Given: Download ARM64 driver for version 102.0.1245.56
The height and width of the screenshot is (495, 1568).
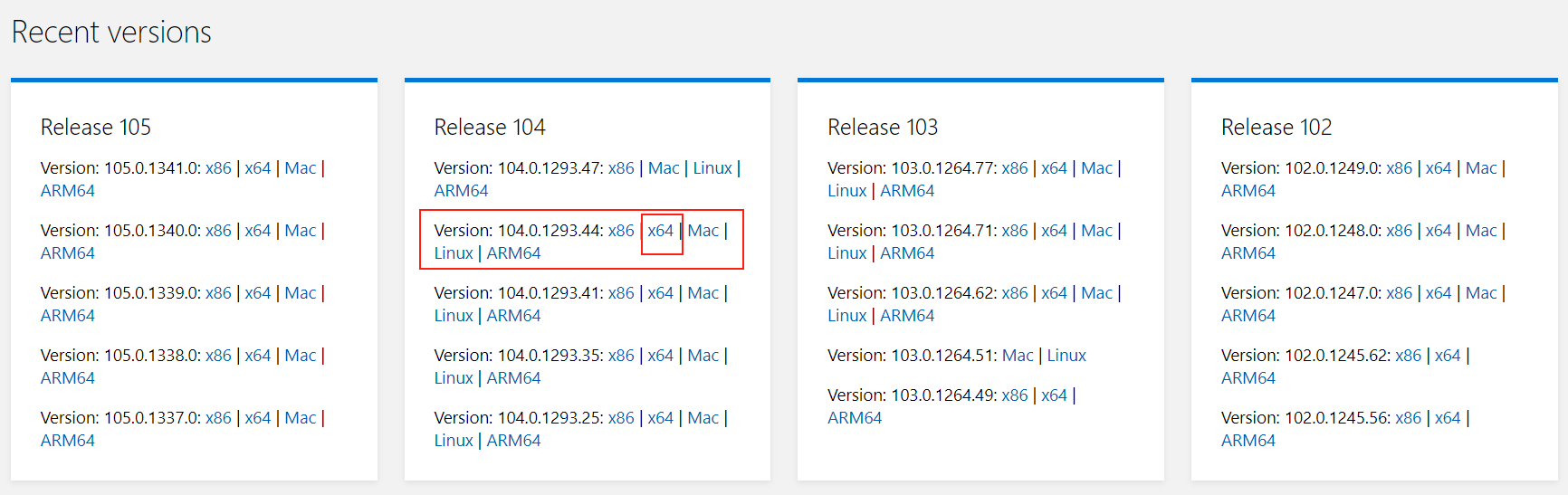Looking at the screenshot, I should [x=1248, y=441].
